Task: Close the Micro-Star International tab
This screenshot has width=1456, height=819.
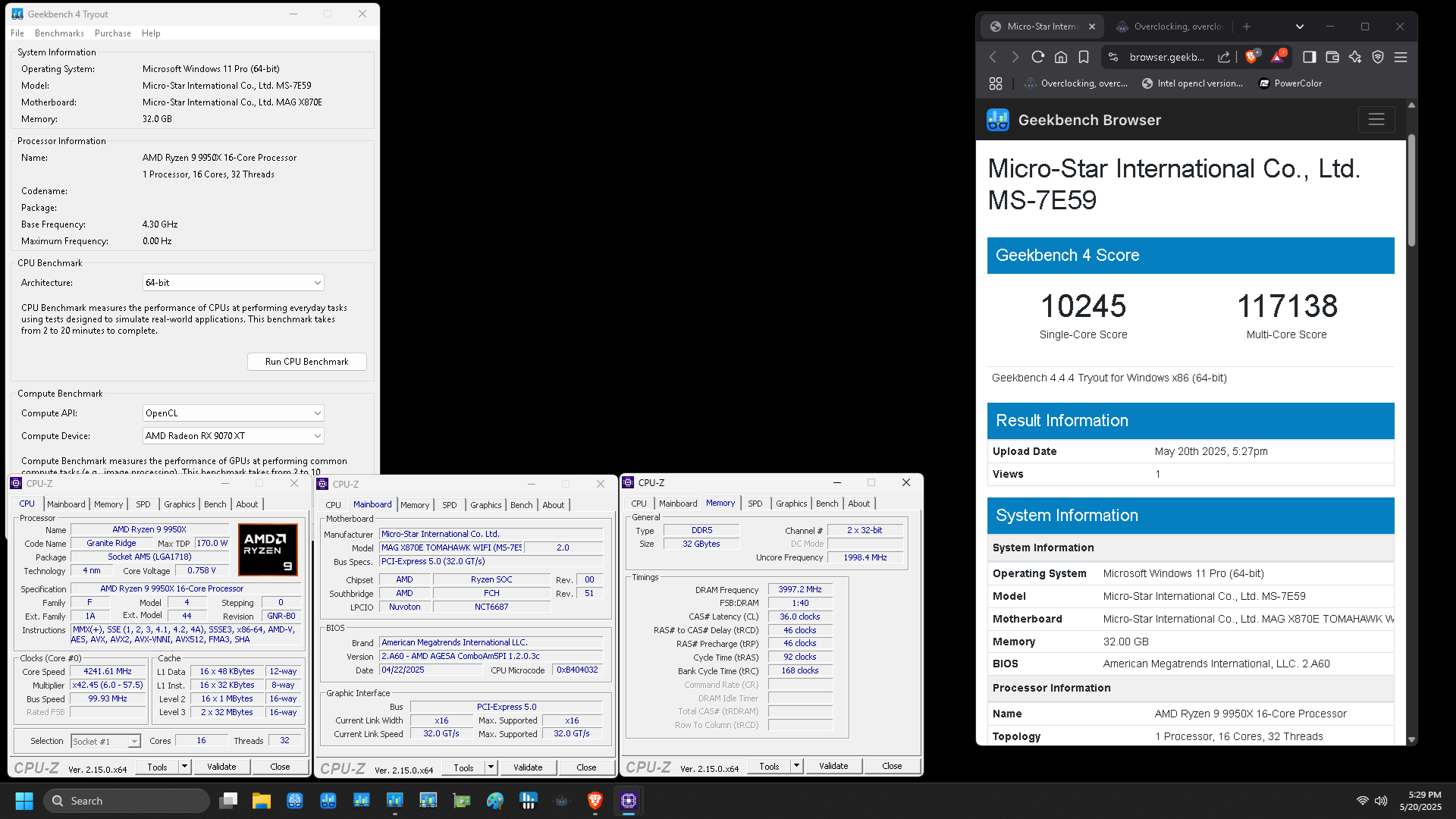Action: coord(1092,27)
